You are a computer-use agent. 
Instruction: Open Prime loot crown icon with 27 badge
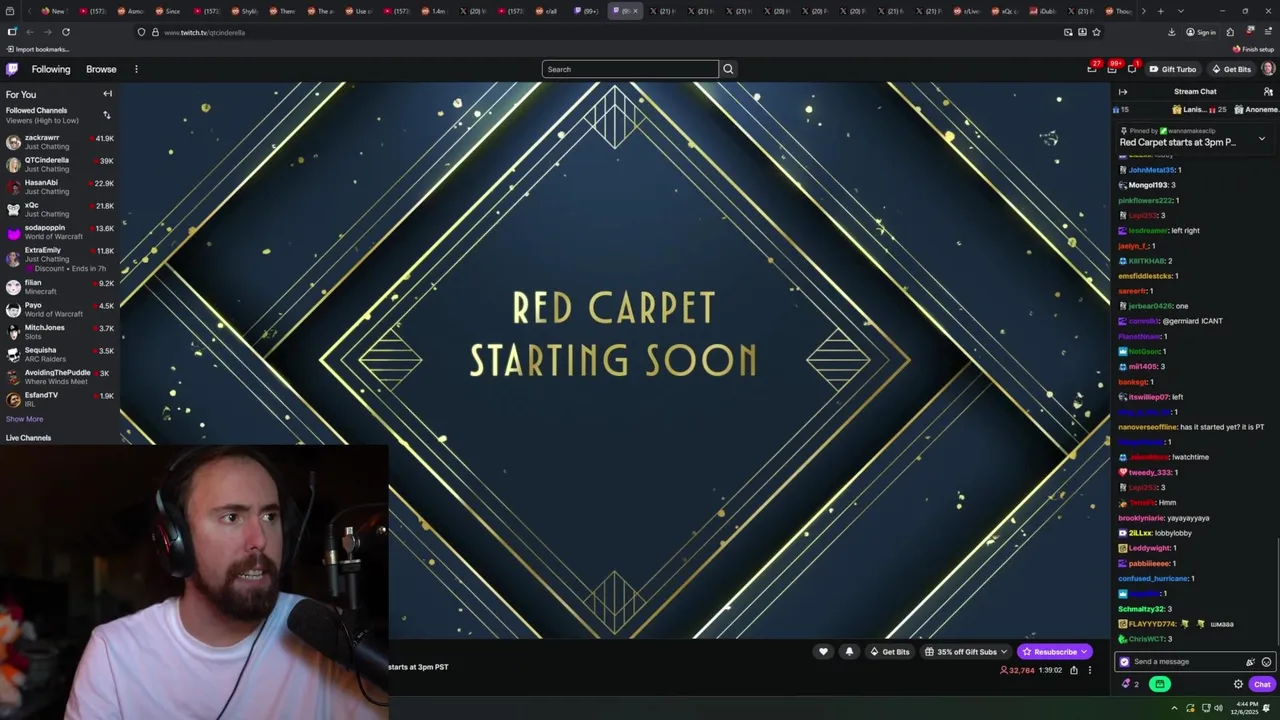pyautogui.click(x=1093, y=68)
